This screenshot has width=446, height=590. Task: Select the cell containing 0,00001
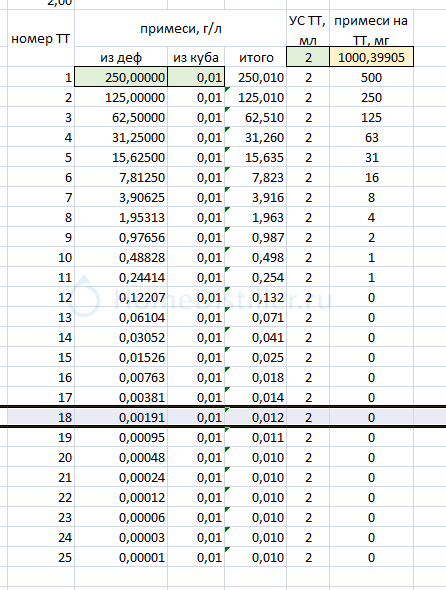[121, 557]
